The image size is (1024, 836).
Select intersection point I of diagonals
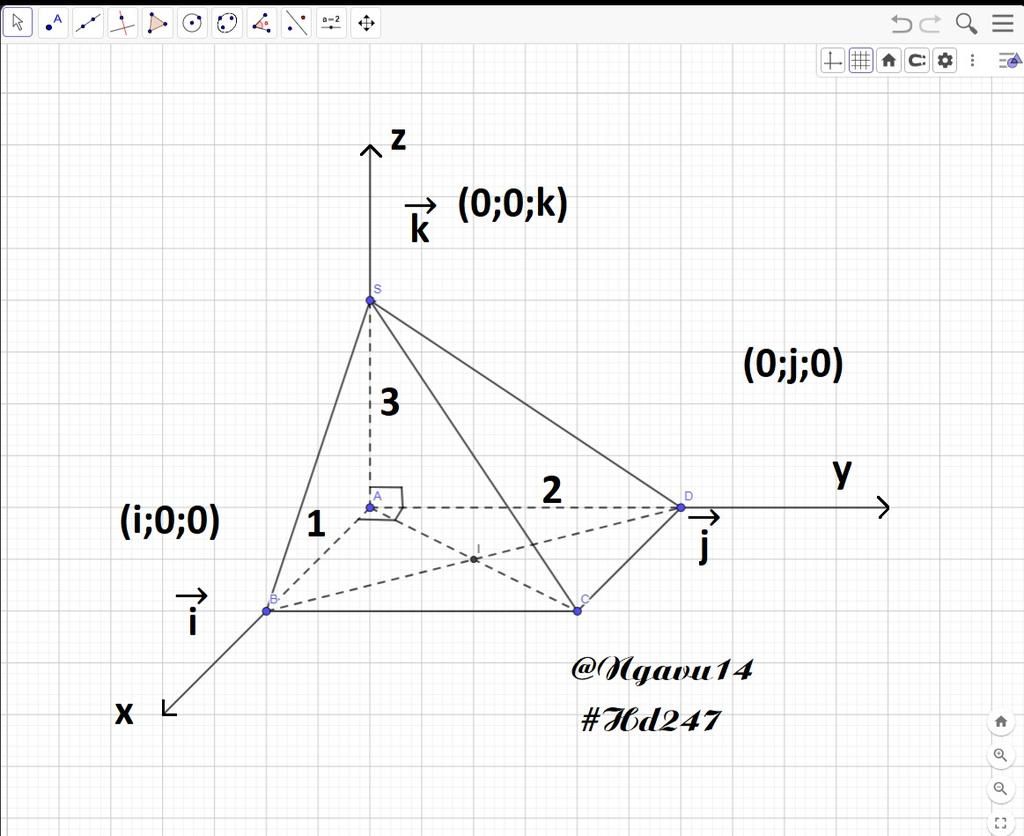[473, 559]
